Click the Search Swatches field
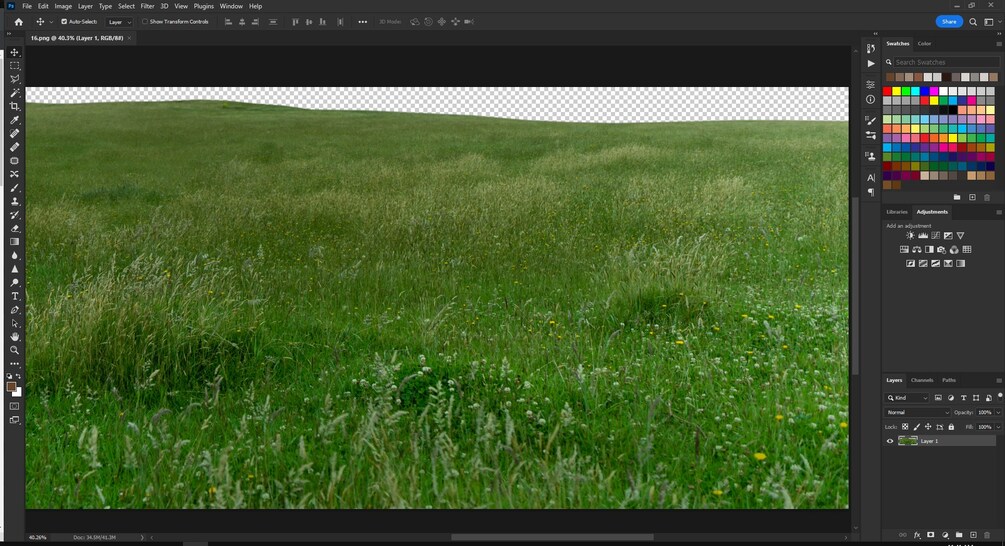 pyautogui.click(x=946, y=62)
